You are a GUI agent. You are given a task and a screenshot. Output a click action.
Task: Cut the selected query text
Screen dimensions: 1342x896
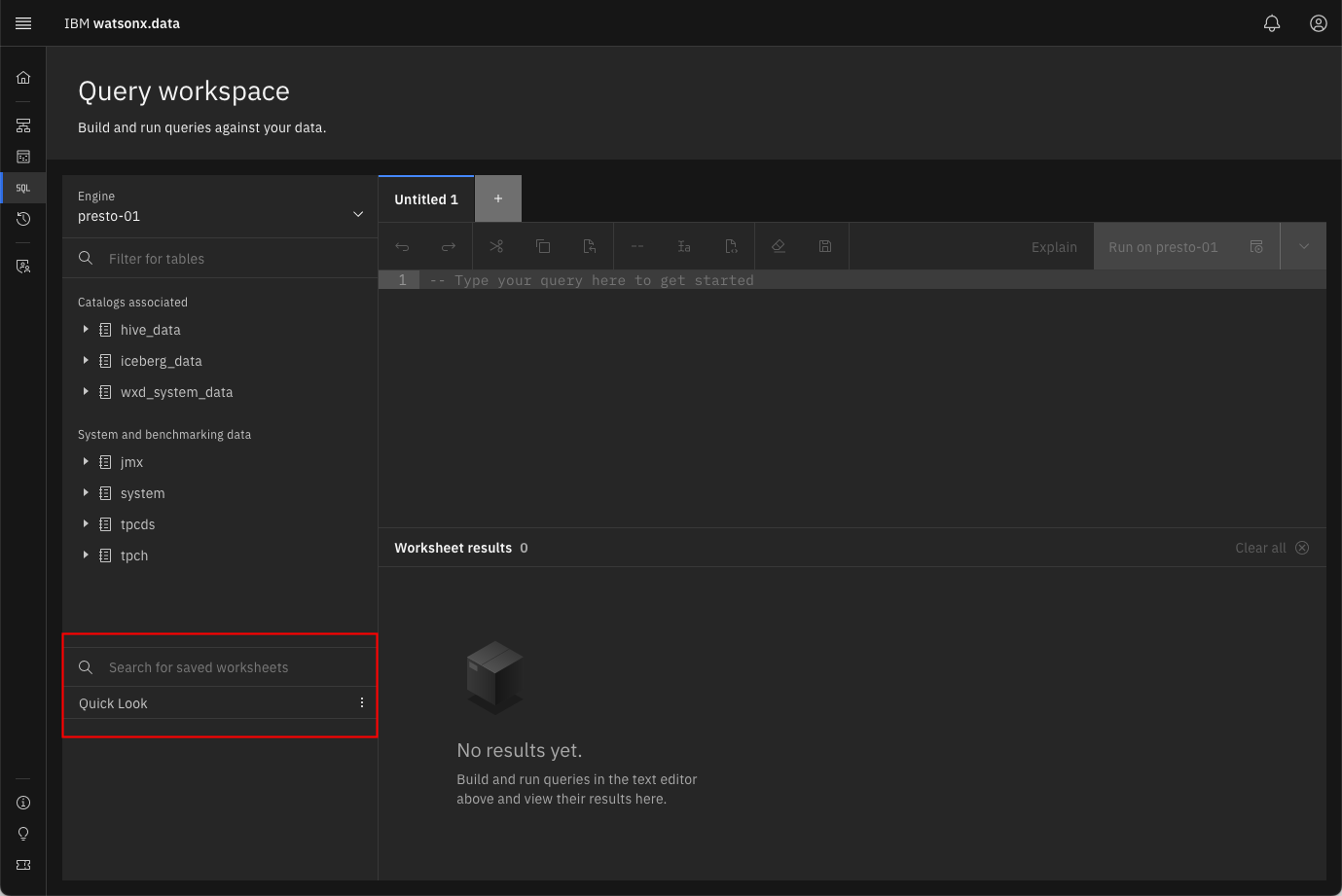tap(496, 247)
